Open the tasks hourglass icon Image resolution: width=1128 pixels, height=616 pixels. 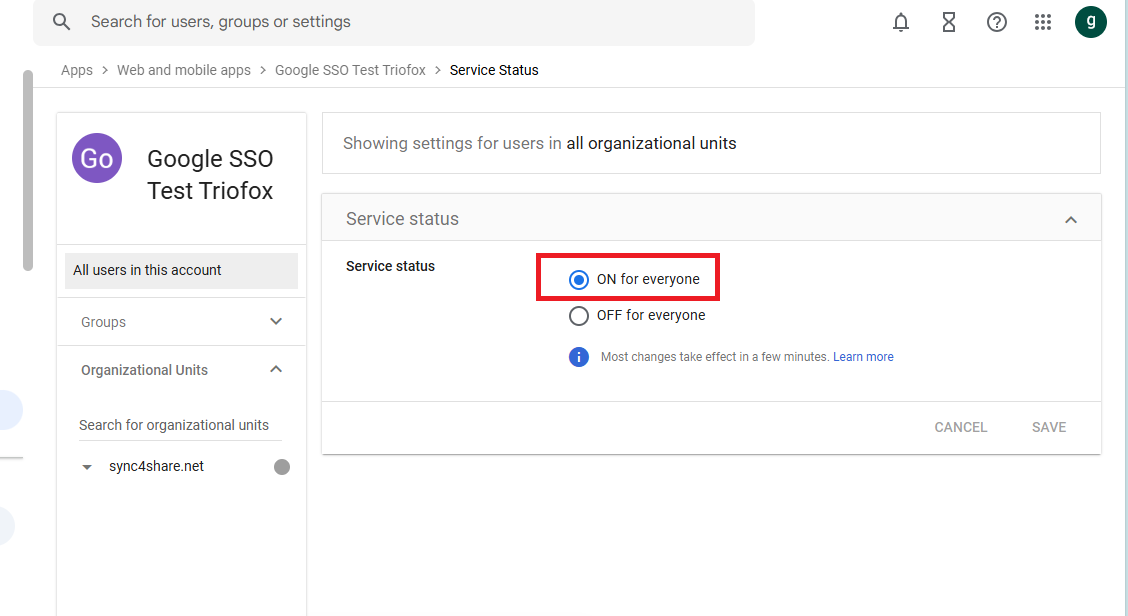click(949, 22)
